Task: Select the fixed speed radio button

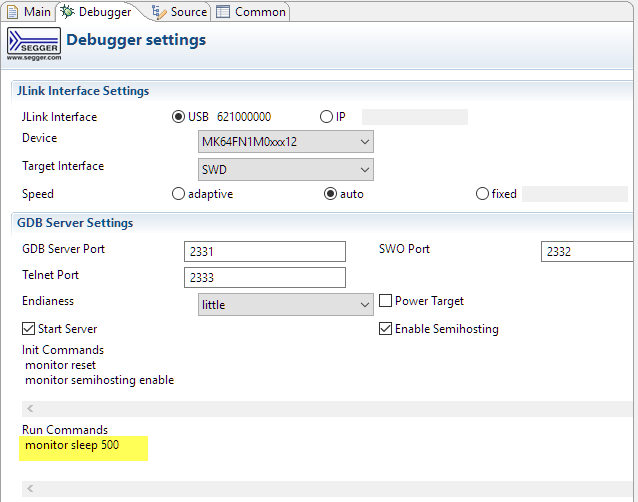Action: (x=483, y=194)
